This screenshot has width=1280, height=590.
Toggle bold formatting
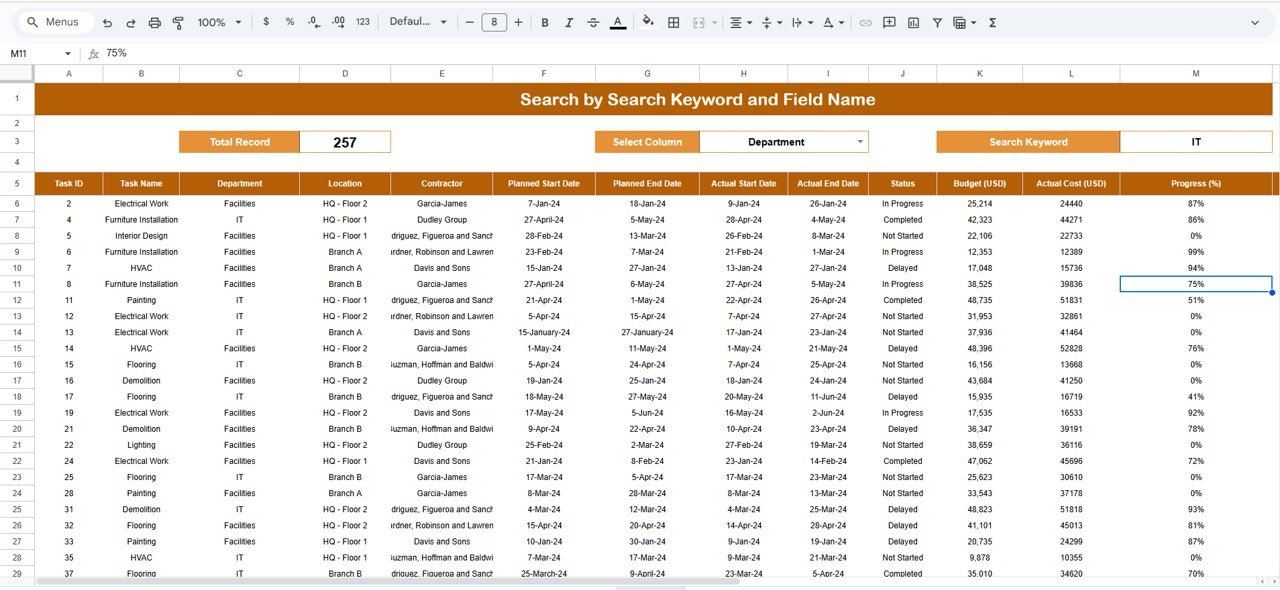tap(545, 22)
